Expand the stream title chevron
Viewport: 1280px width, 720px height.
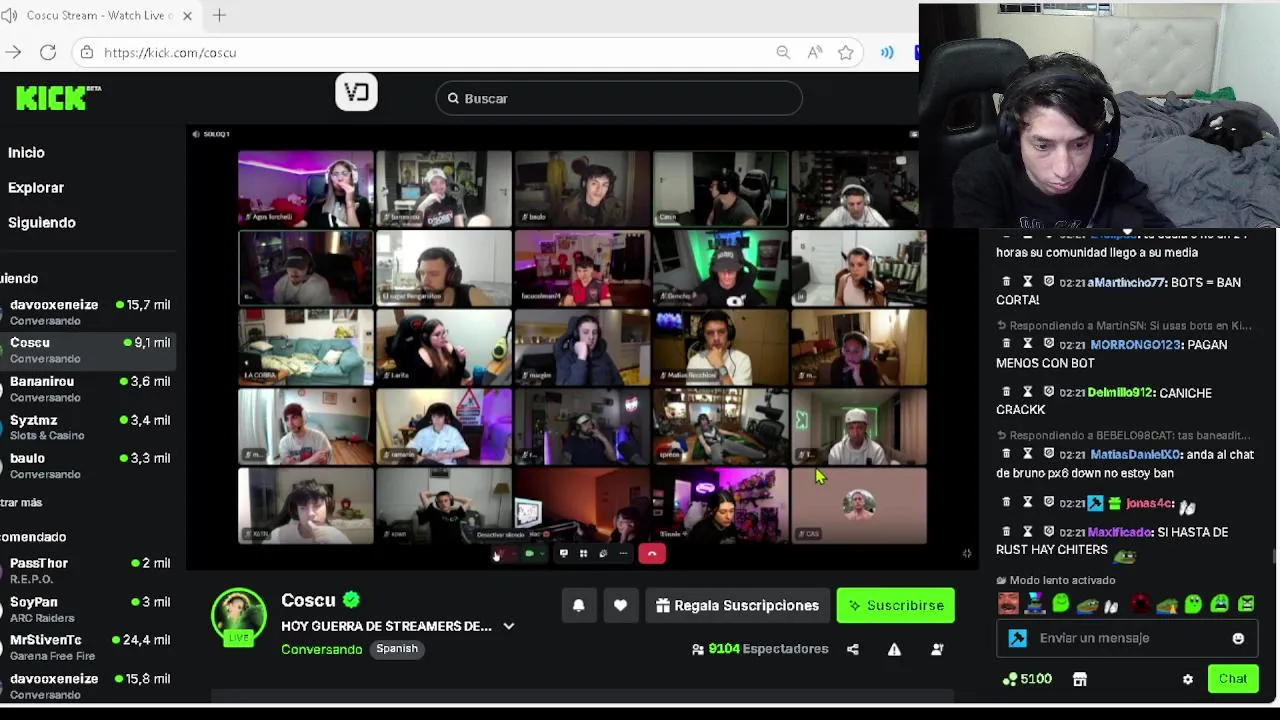coord(508,626)
